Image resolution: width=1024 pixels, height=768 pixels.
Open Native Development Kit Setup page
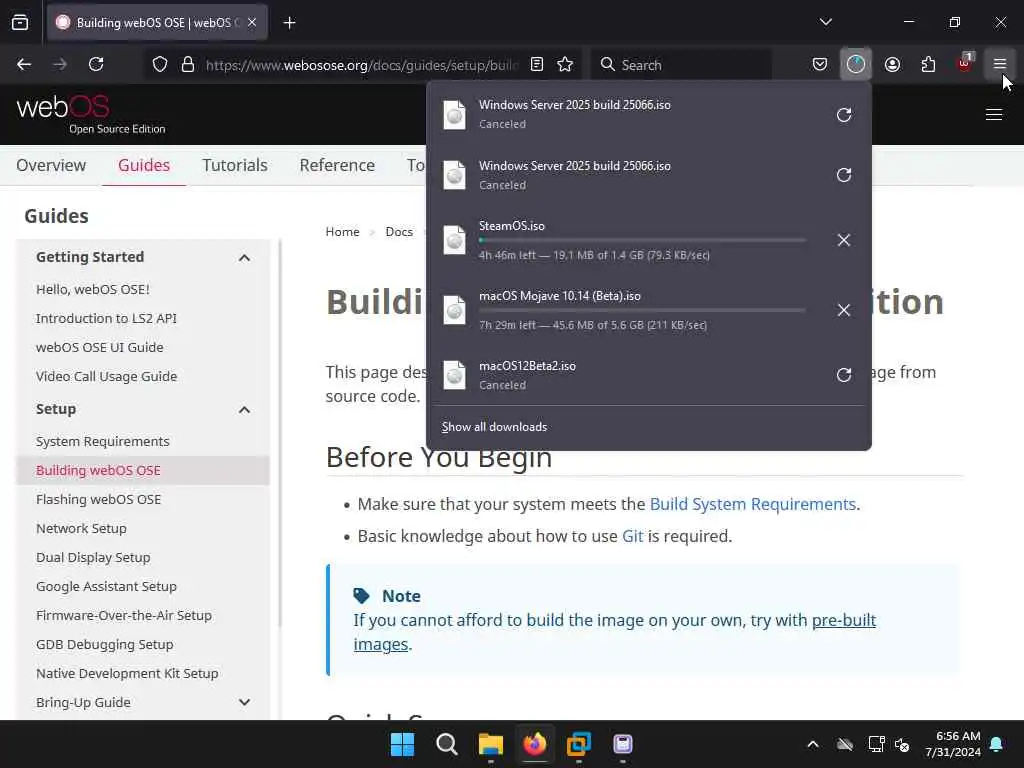[127, 673]
